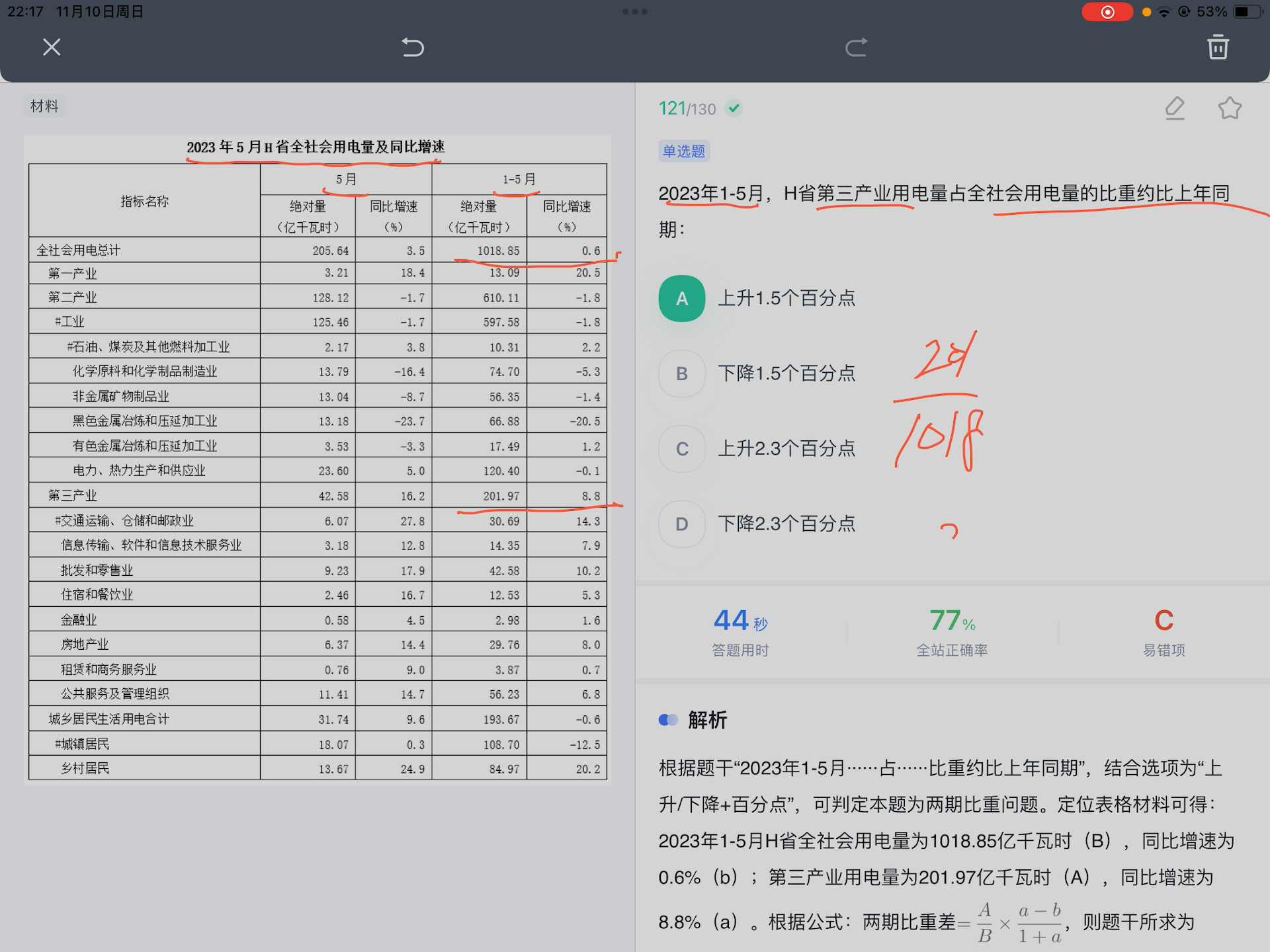
Task: Tap the 第一产业 row label
Action: 72,274
